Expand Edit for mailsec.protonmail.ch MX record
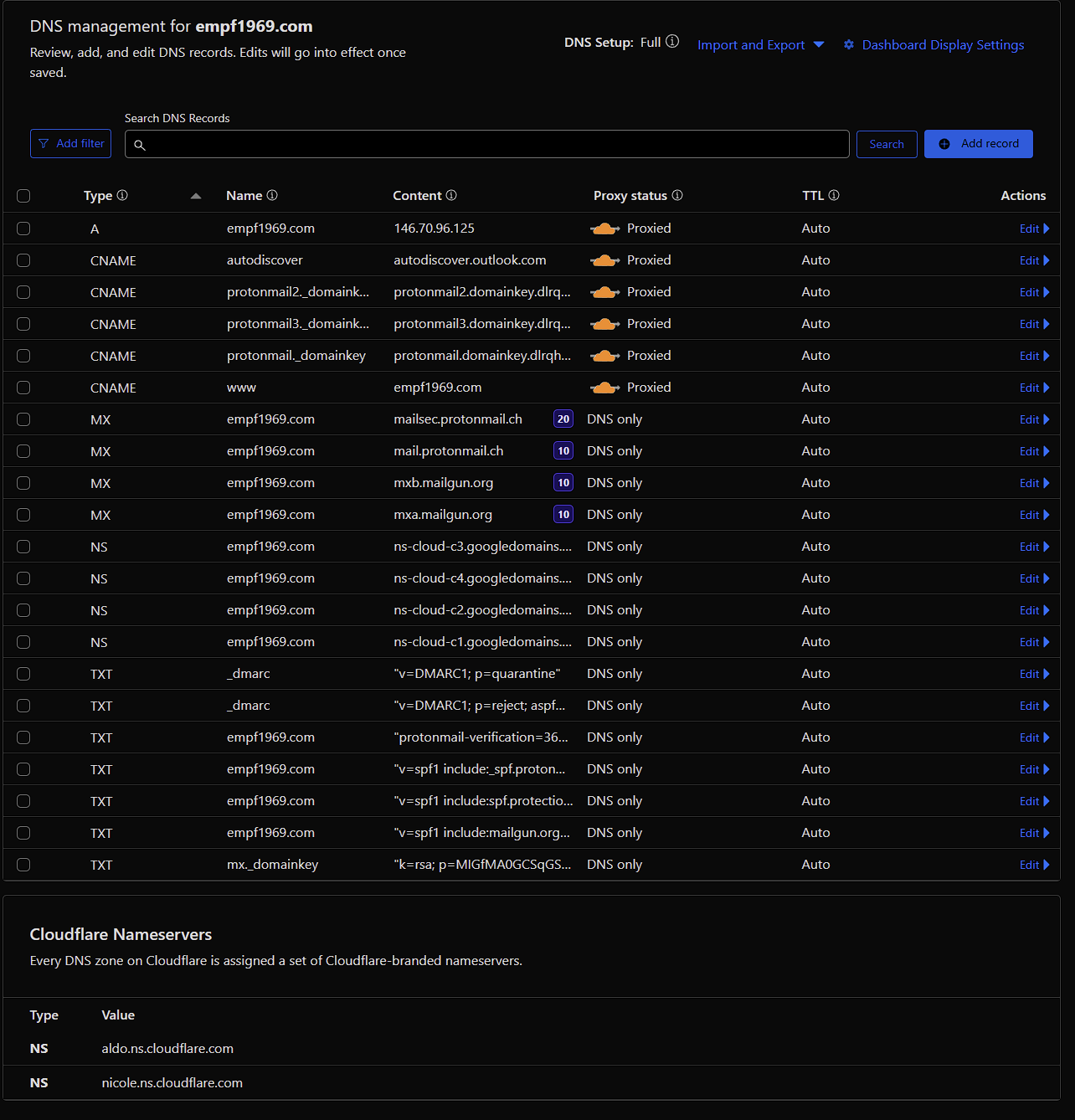The image size is (1075, 1120). click(x=1034, y=419)
